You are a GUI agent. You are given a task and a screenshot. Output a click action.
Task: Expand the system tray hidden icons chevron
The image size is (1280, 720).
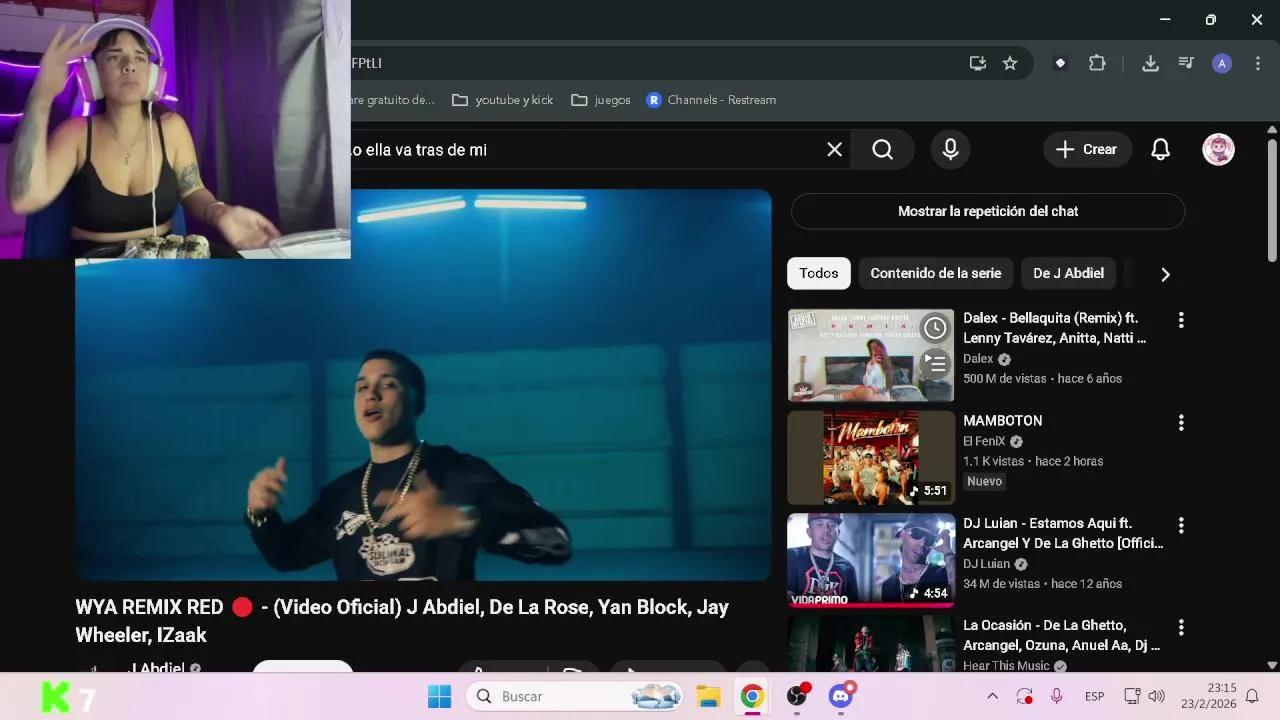(992, 696)
